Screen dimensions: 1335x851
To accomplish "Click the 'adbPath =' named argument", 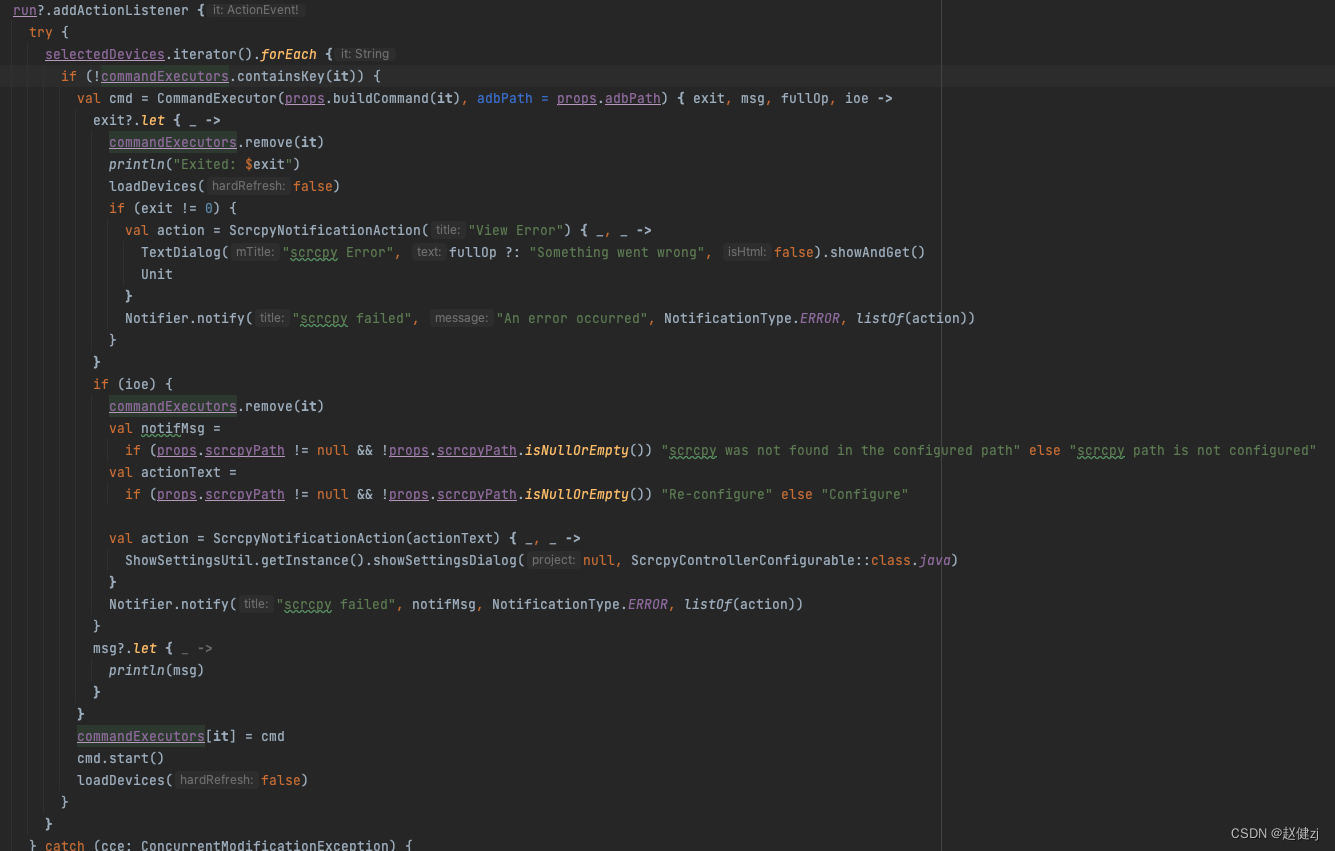I will coord(513,98).
